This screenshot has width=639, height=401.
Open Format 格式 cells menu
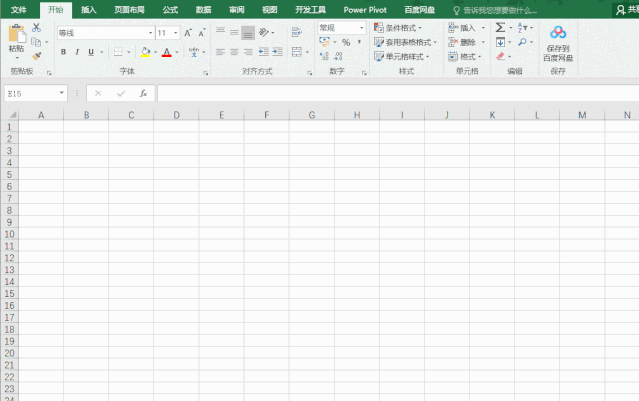tap(465, 56)
